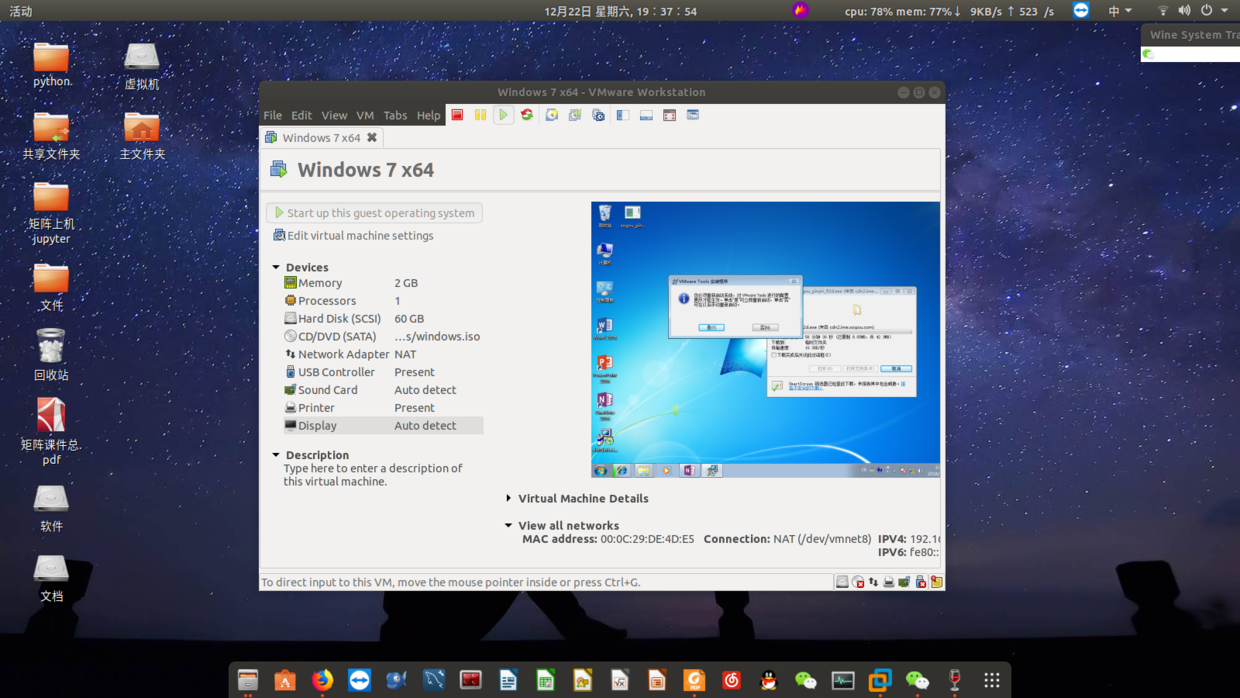Open the VM menu
1240x698 pixels.
[365, 115]
